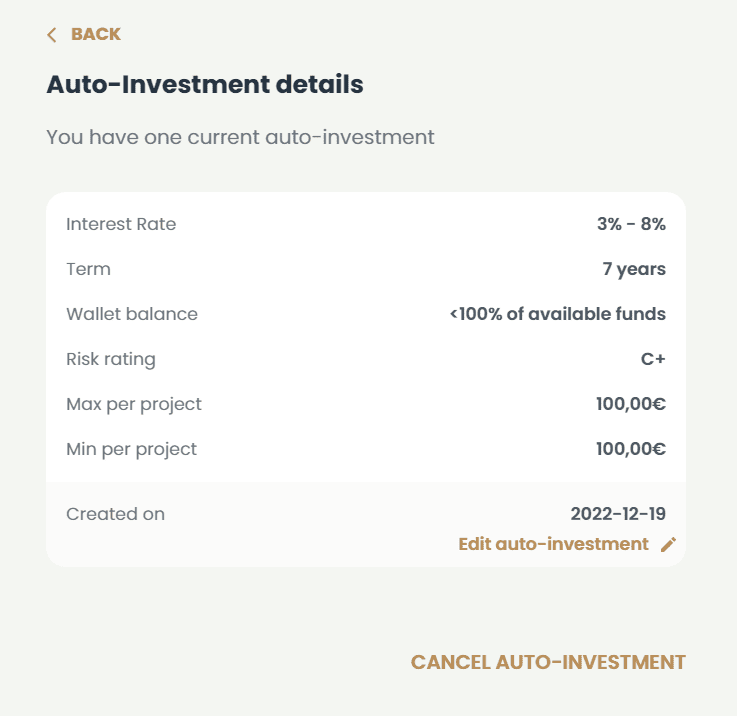
Task: Open the Edit auto-investment link
Action: pos(553,544)
